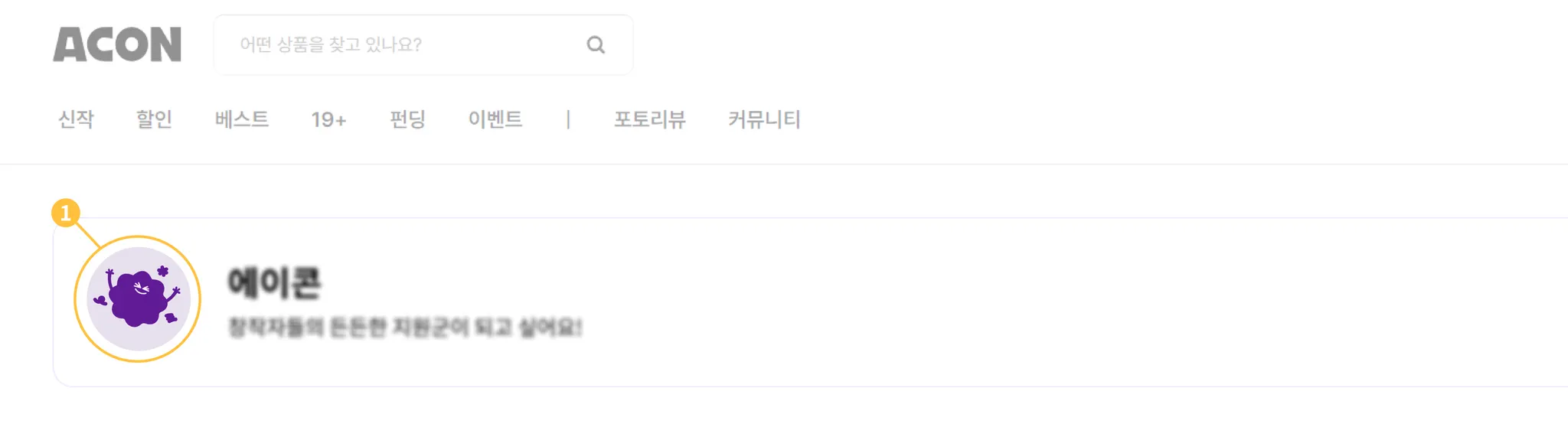
Task: Click the empty area of the brand card
Action: [x=1072, y=302]
